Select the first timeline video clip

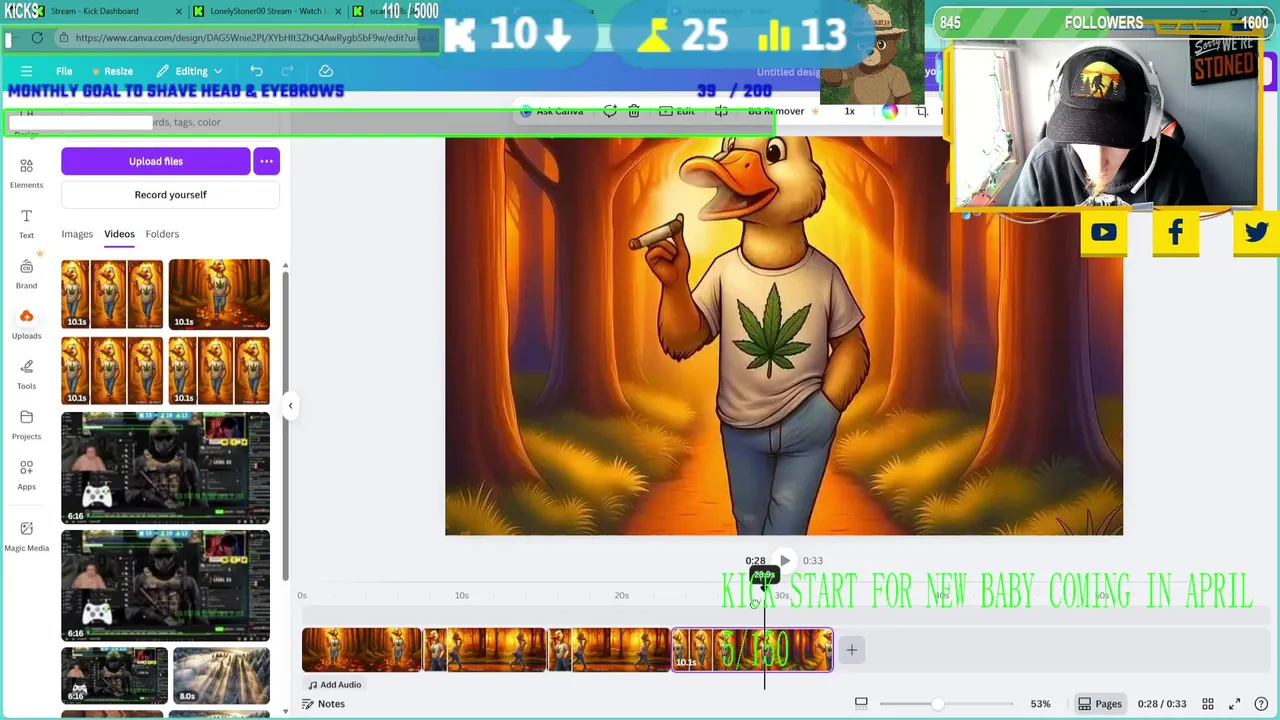coord(362,650)
